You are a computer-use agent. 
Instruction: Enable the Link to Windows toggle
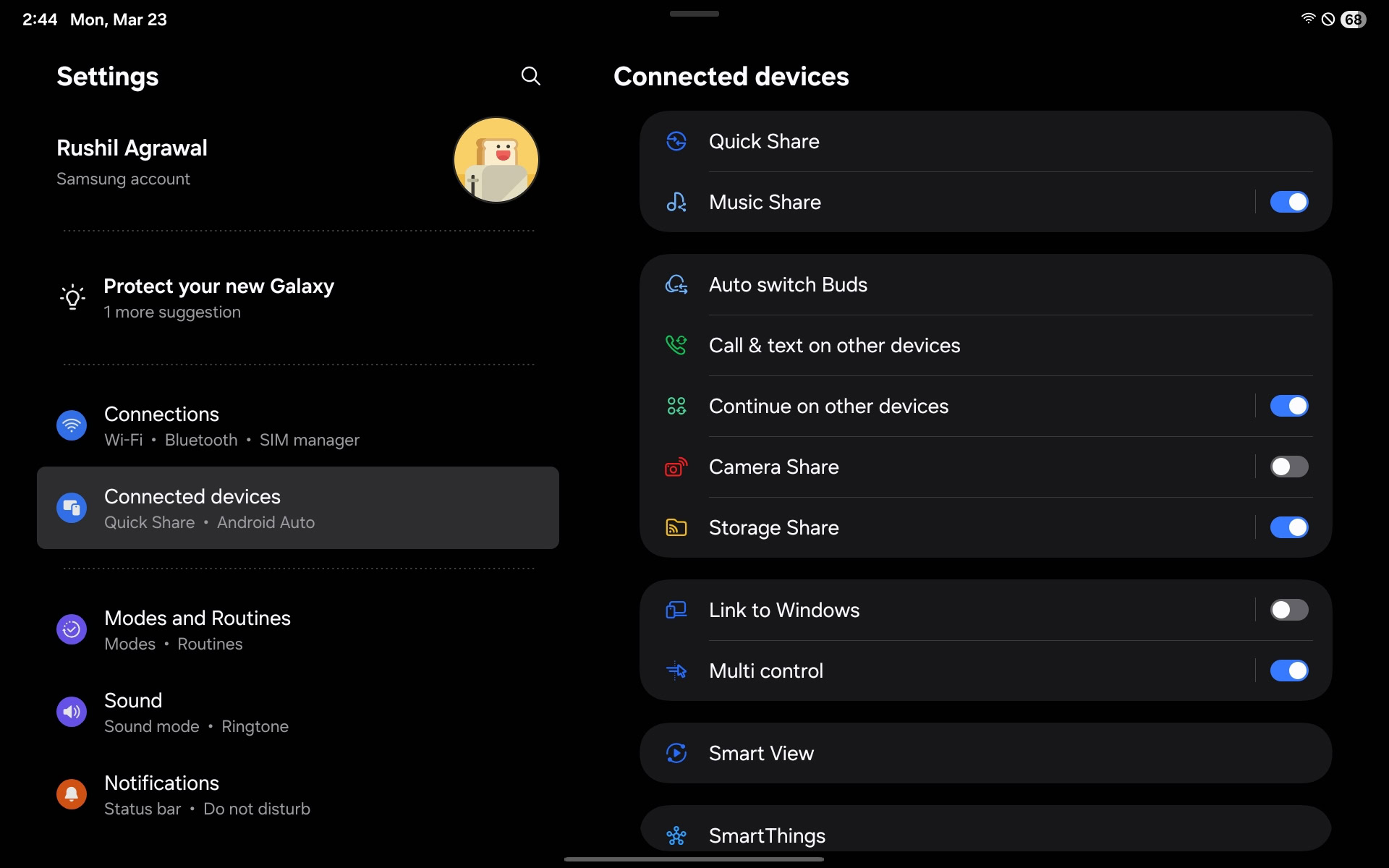pos(1289,610)
